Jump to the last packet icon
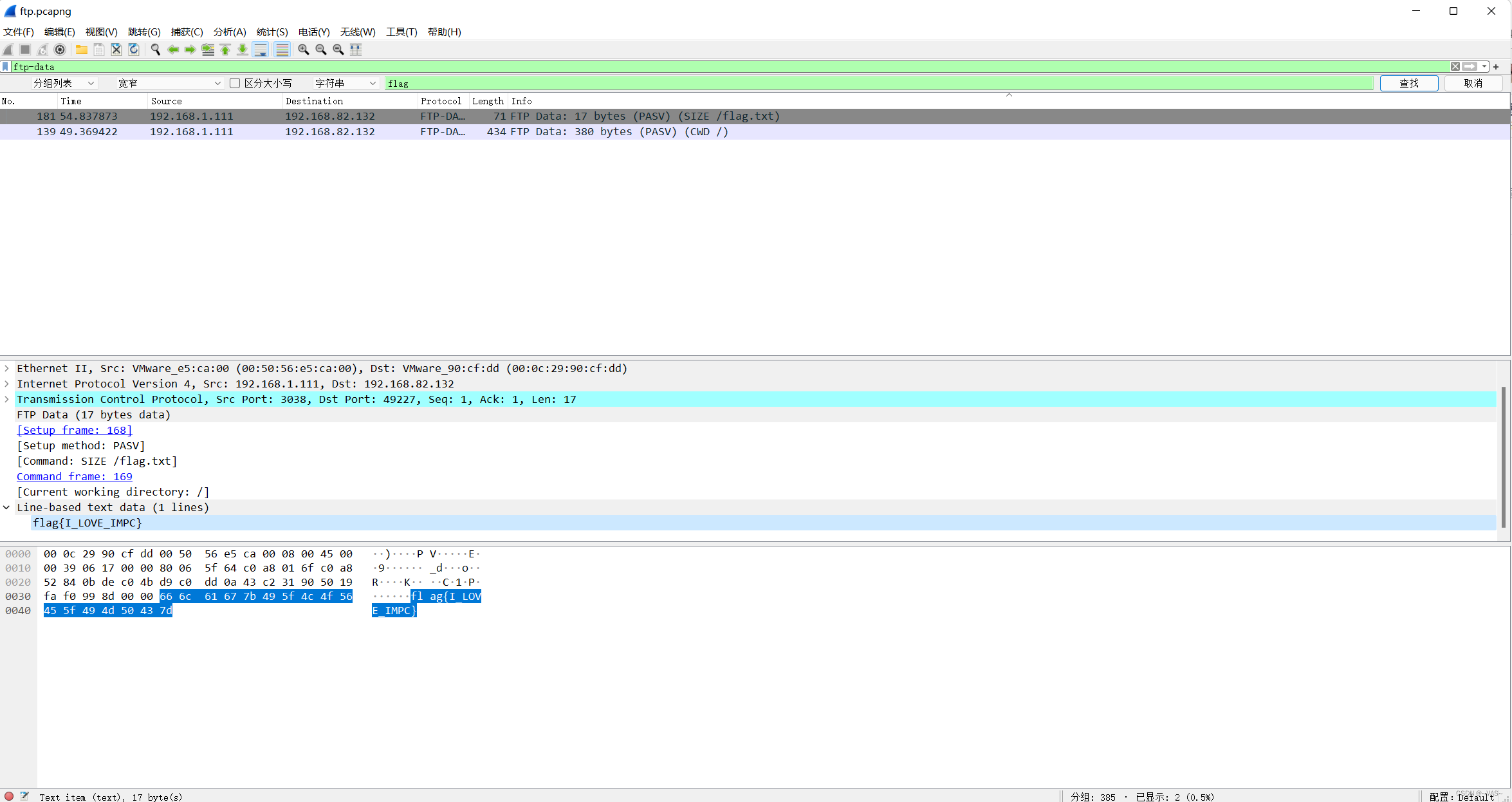Image resolution: width=1512 pixels, height=802 pixels. [x=243, y=50]
